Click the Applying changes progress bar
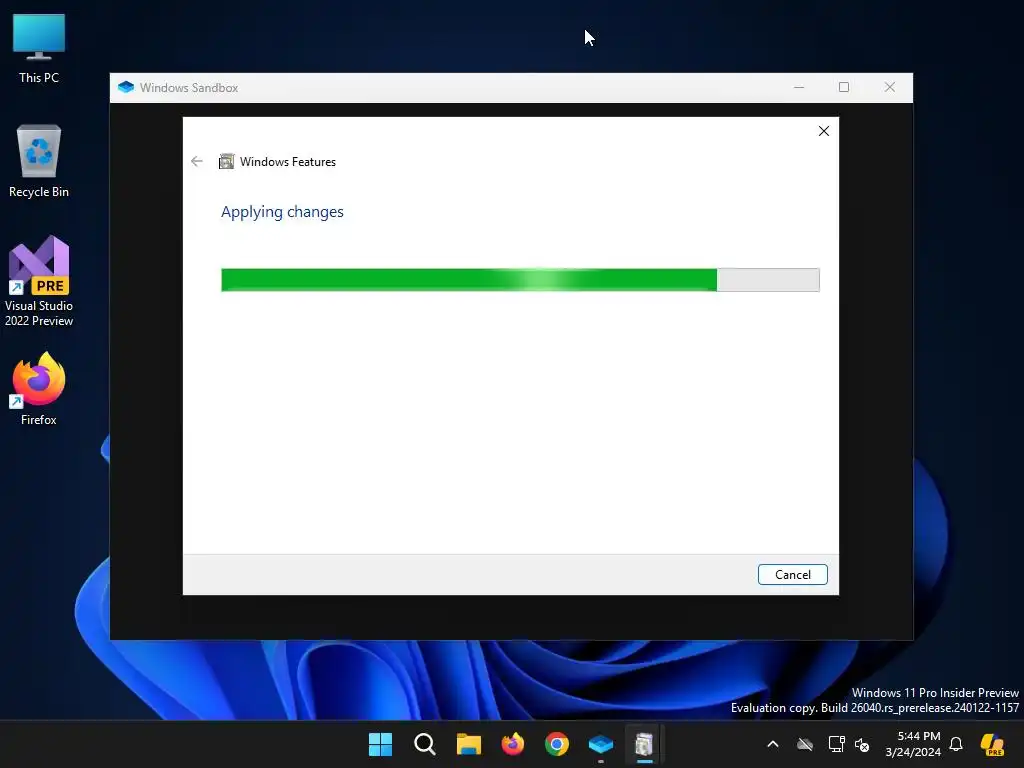 pyautogui.click(x=520, y=280)
